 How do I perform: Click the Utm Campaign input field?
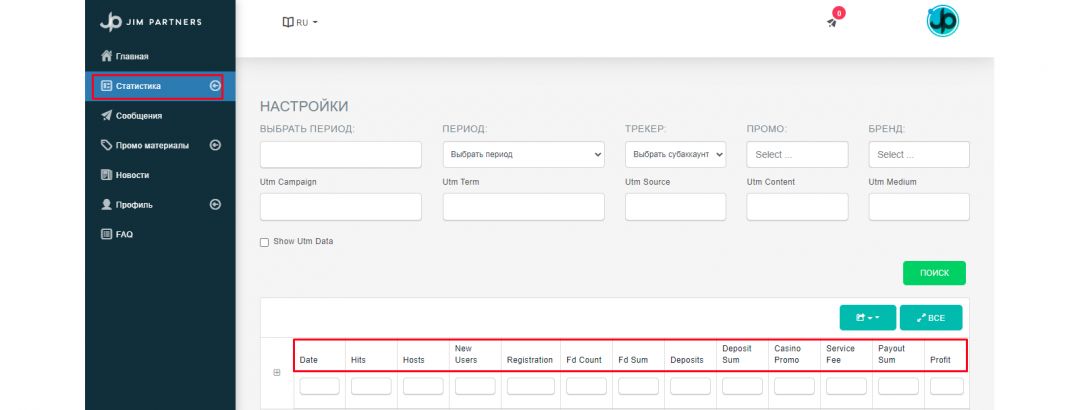[340, 207]
